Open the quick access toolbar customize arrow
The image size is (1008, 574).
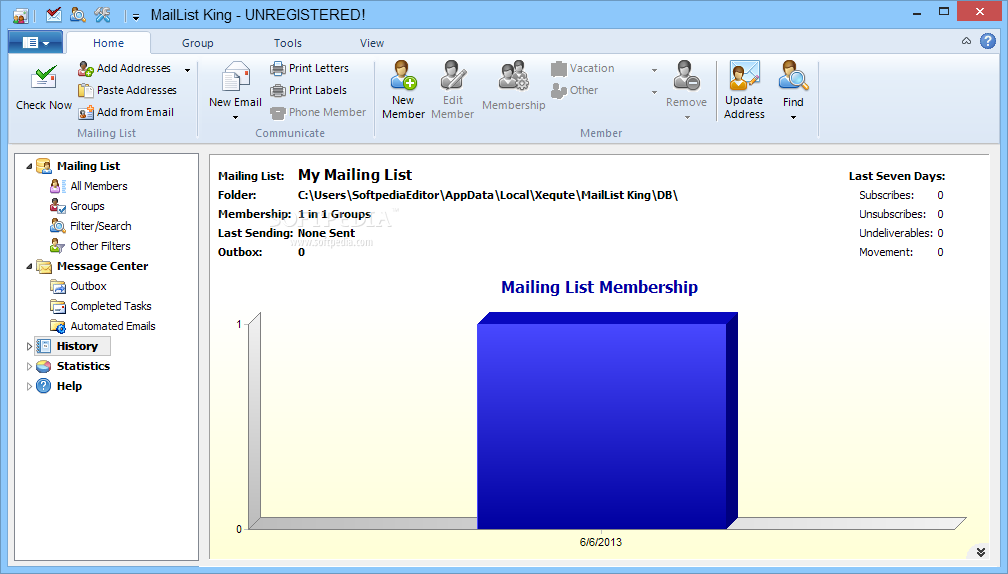click(x=136, y=17)
